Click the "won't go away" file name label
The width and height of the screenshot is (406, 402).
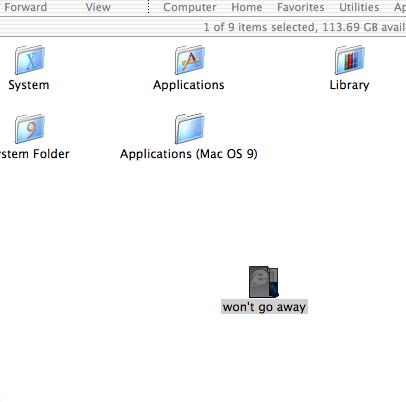[x=264, y=307]
